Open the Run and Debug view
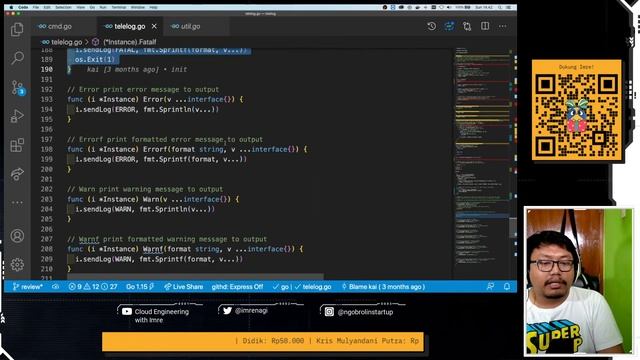 17,116
